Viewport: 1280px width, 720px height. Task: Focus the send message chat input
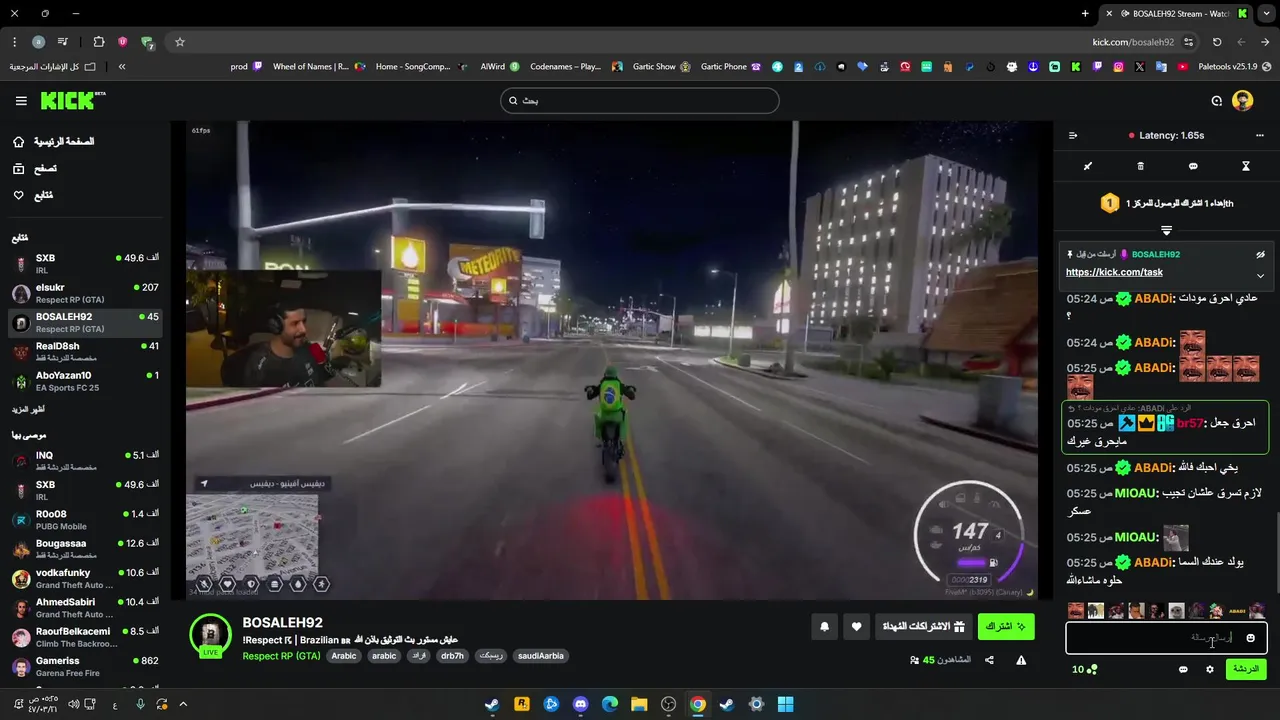[x=1166, y=638]
